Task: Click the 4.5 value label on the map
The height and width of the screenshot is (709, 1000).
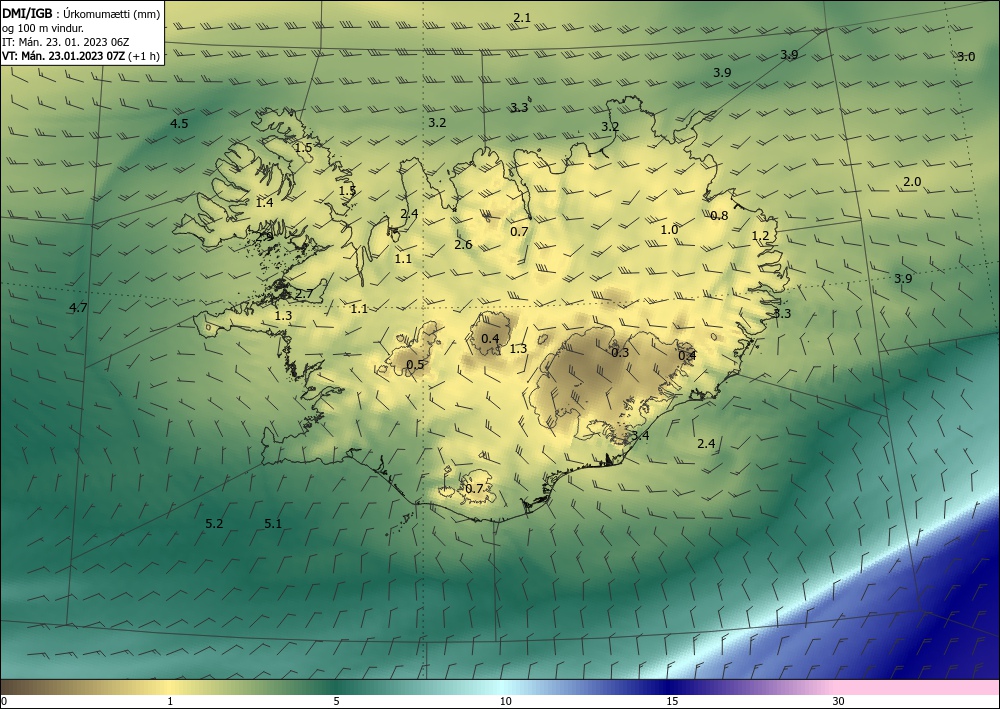Action: point(179,124)
